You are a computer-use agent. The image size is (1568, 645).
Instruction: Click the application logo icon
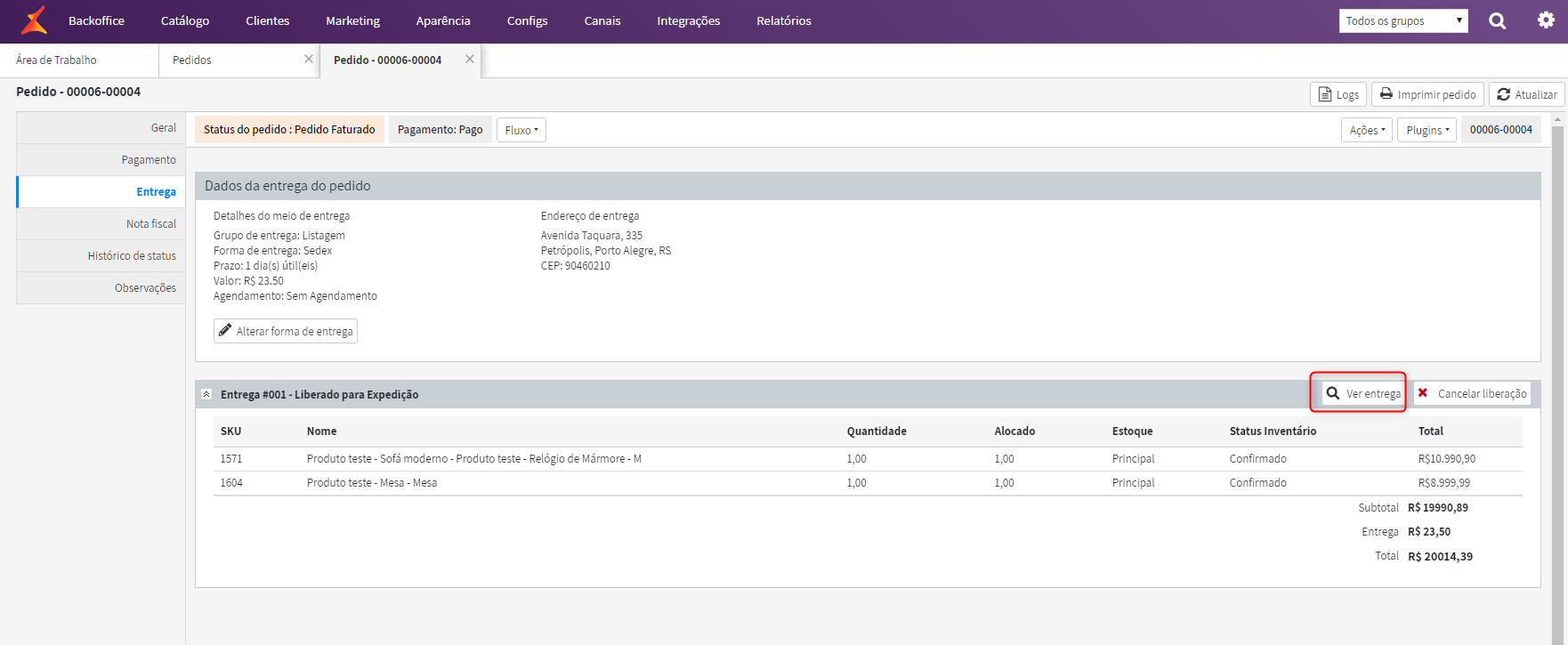coord(35,20)
